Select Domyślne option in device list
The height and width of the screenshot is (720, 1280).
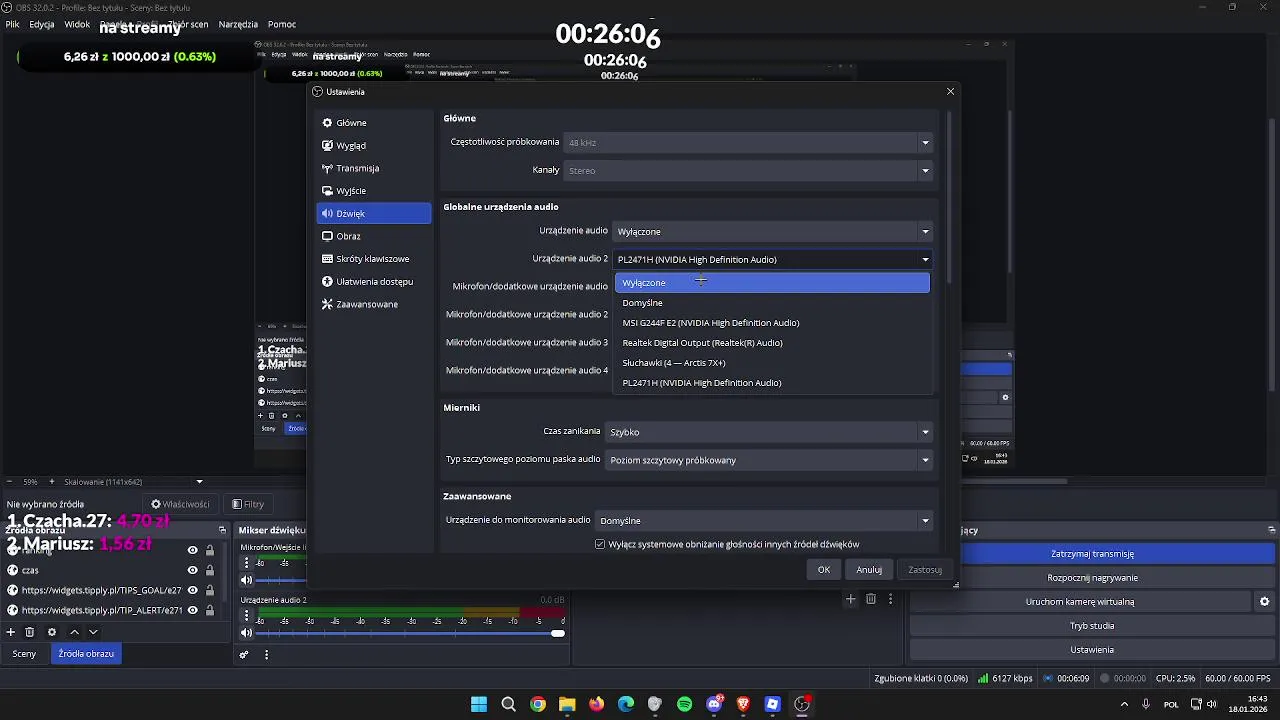[x=772, y=303]
